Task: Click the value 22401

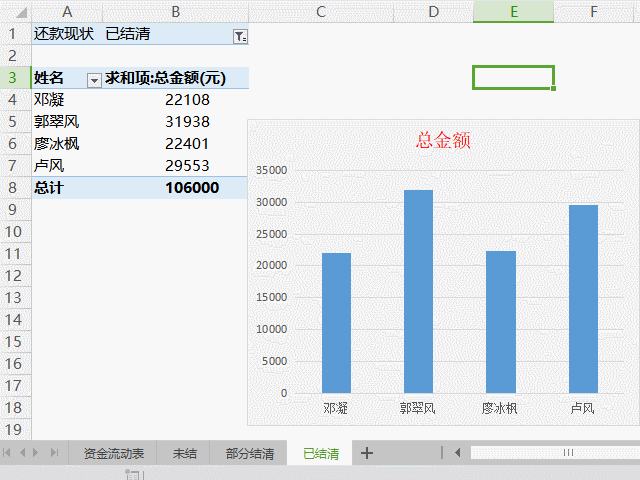Action: (187, 144)
